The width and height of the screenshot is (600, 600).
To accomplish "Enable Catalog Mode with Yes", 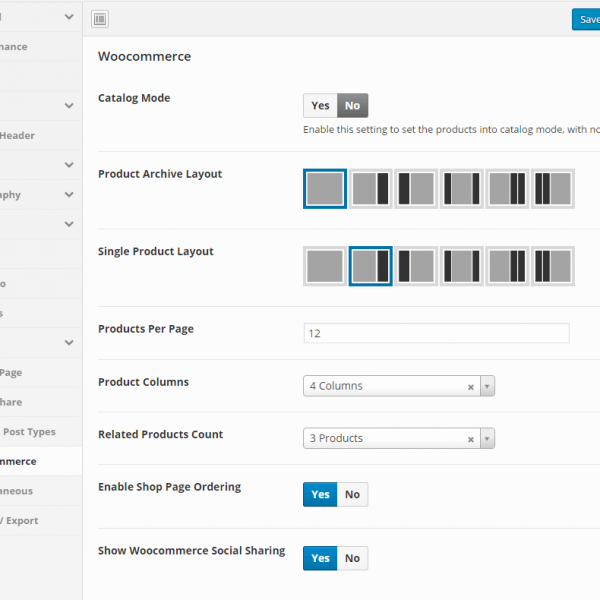I will (x=320, y=105).
